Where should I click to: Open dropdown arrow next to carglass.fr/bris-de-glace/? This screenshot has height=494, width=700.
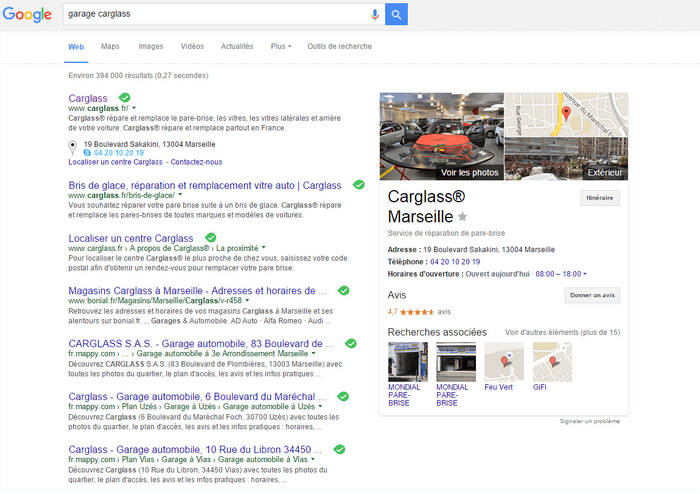pos(180,195)
